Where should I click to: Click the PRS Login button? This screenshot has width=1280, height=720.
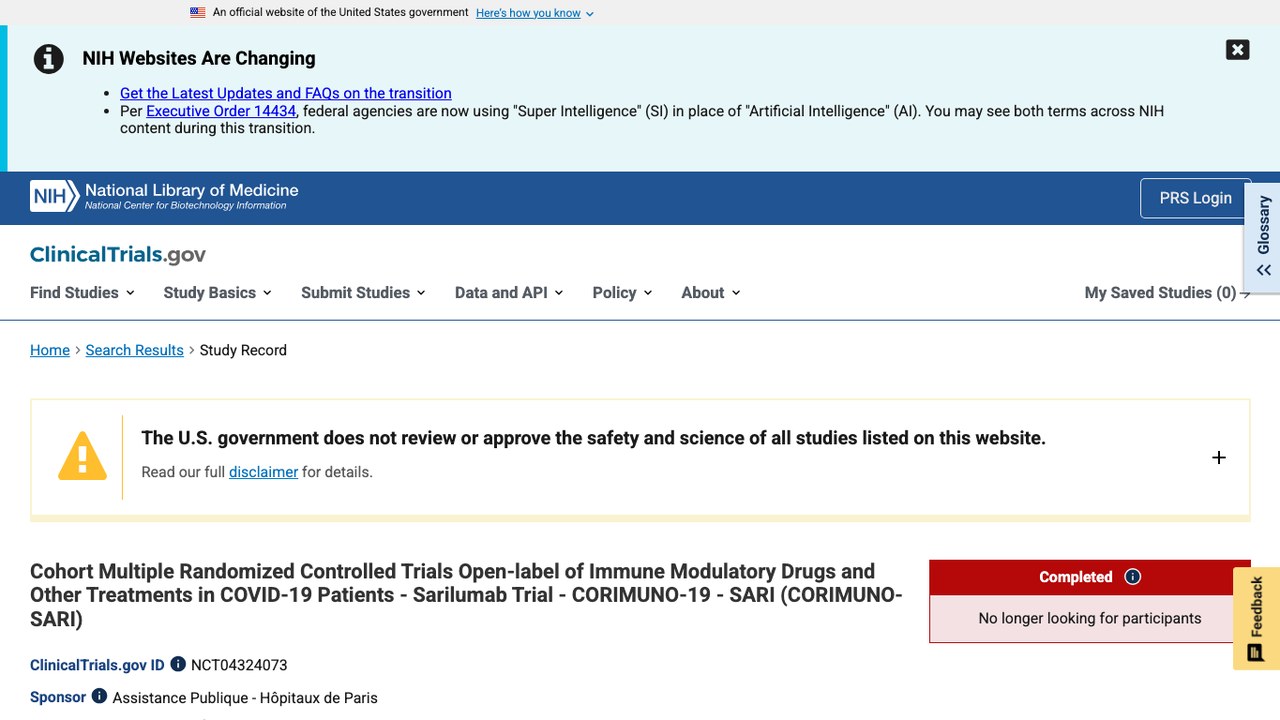1196,198
